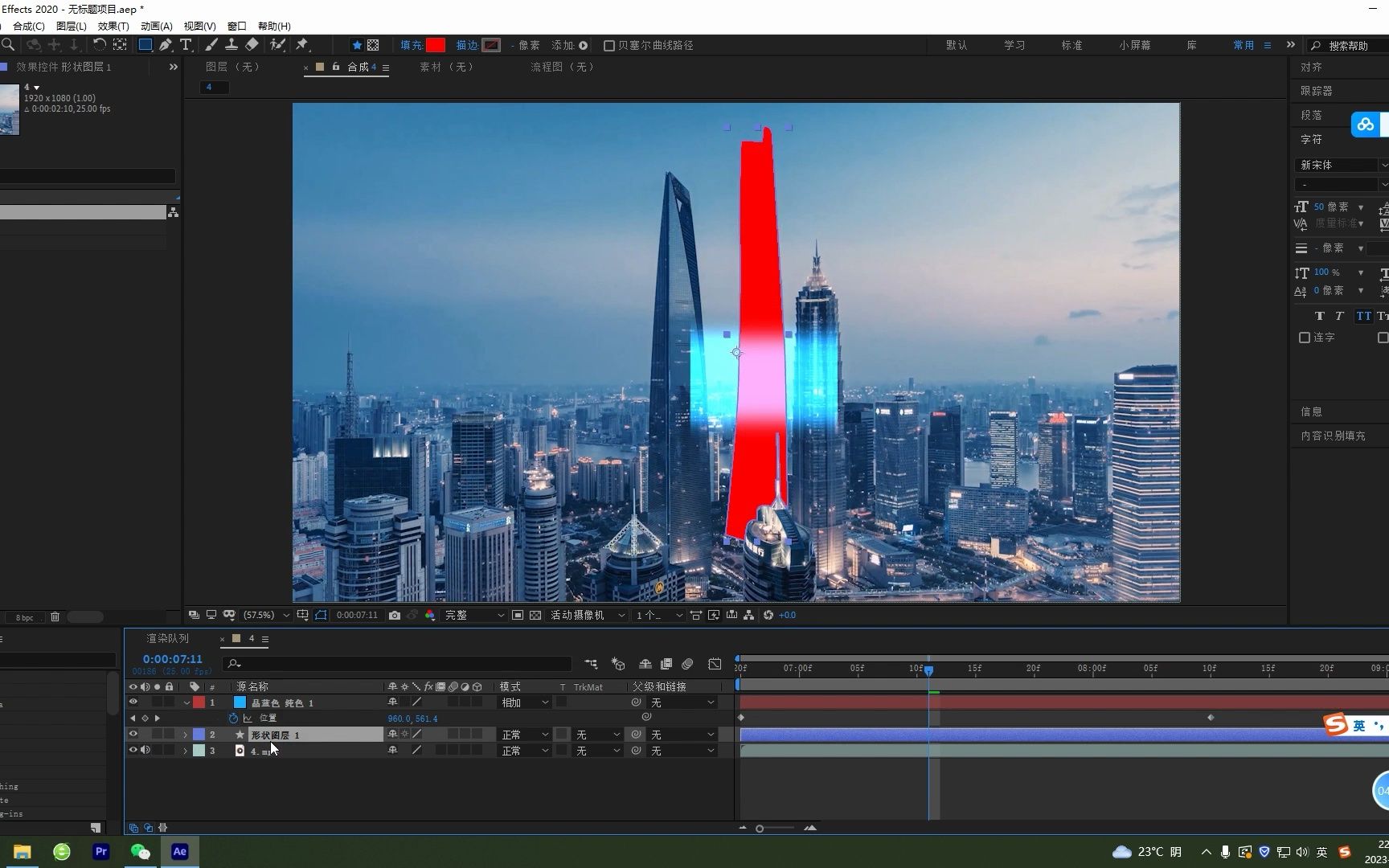Toggle hide shy layers icon in timeline
The image size is (1389, 868).
tap(645, 664)
